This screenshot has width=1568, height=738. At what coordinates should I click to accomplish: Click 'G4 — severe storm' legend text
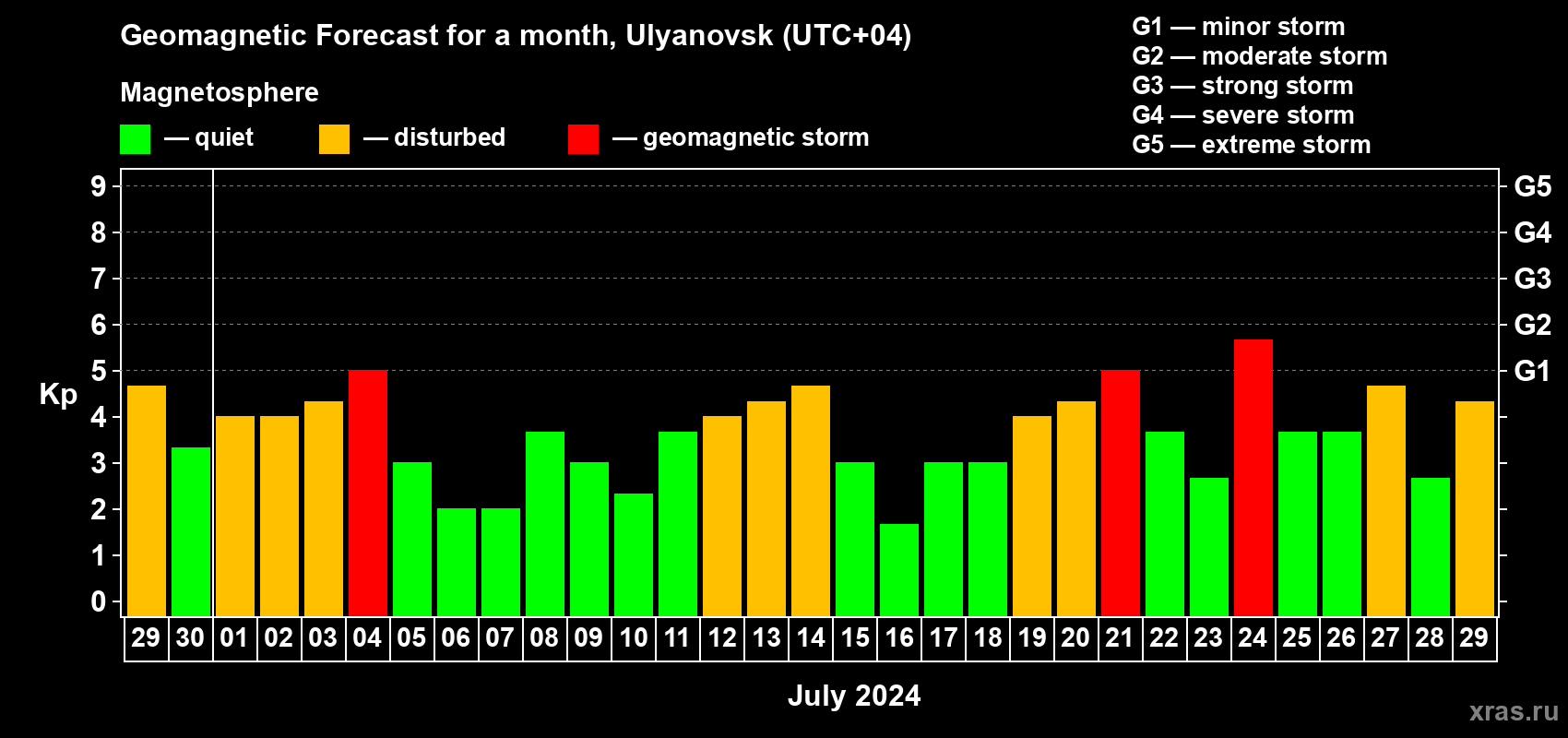coord(1243,115)
